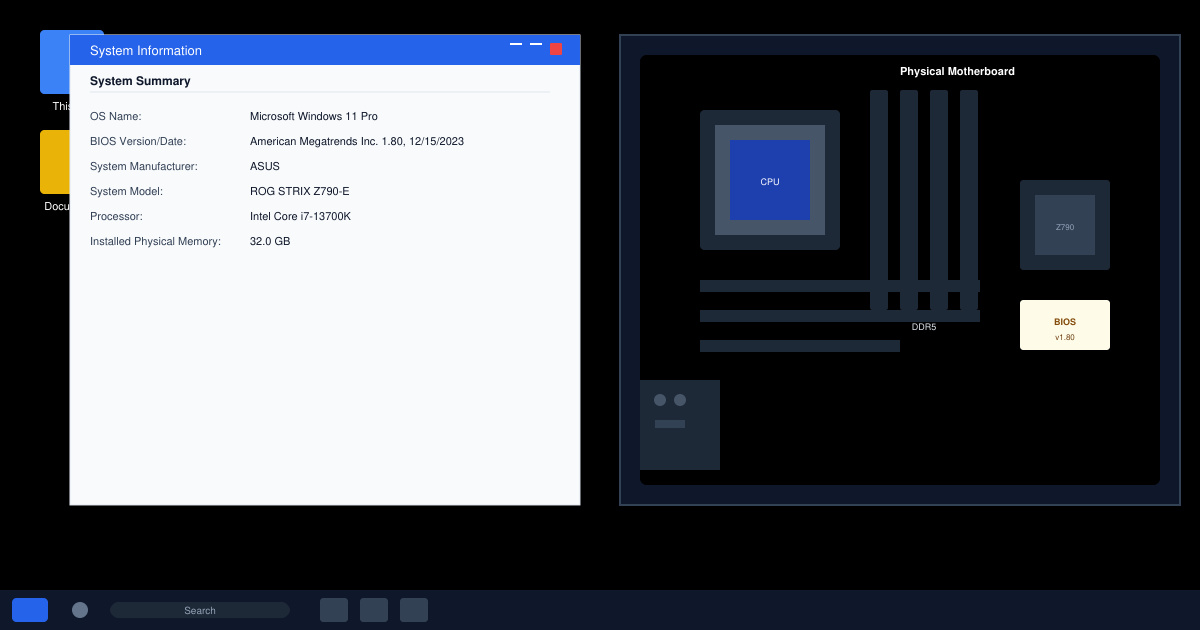Click the middle window control of System Information
Image resolution: width=1200 pixels, height=630 pixels.
tap(536, 44)
